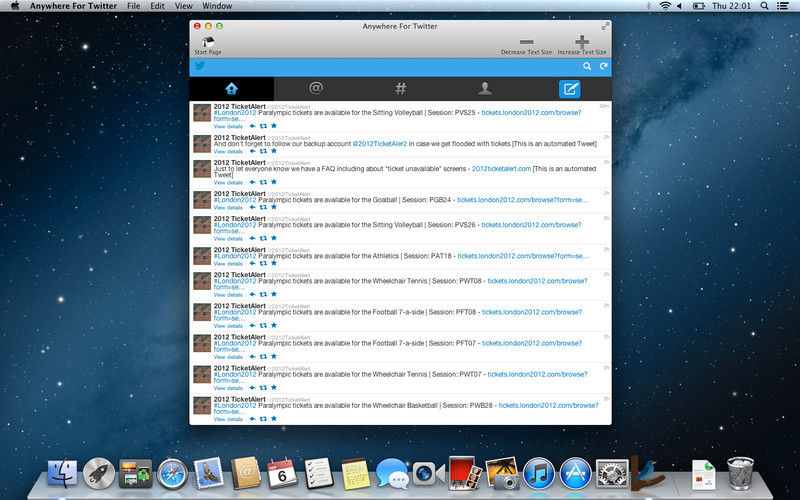Click the blue bird app icon in Dock

(647, 473)
